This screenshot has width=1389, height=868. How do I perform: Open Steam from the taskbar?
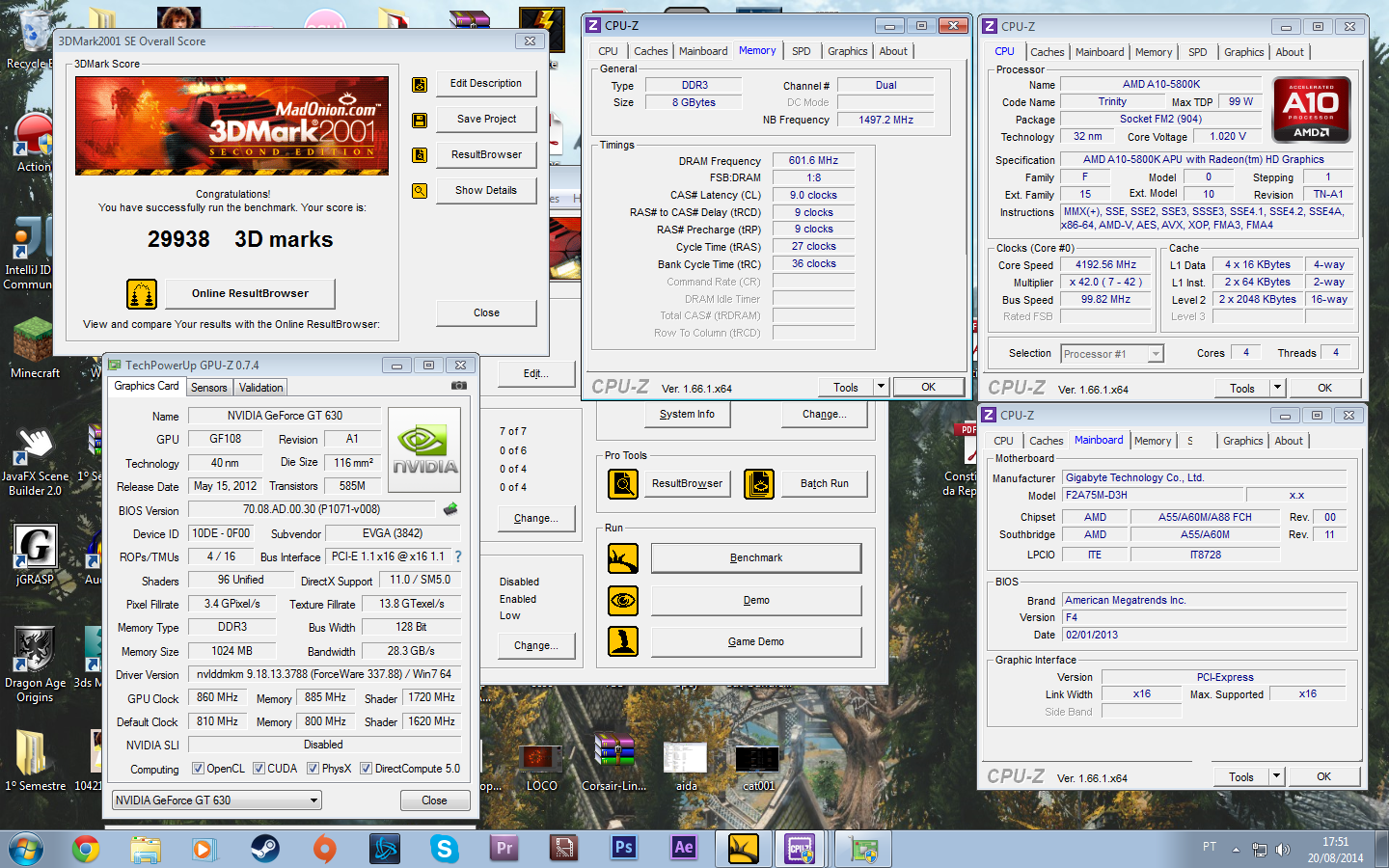click(264, 849)
